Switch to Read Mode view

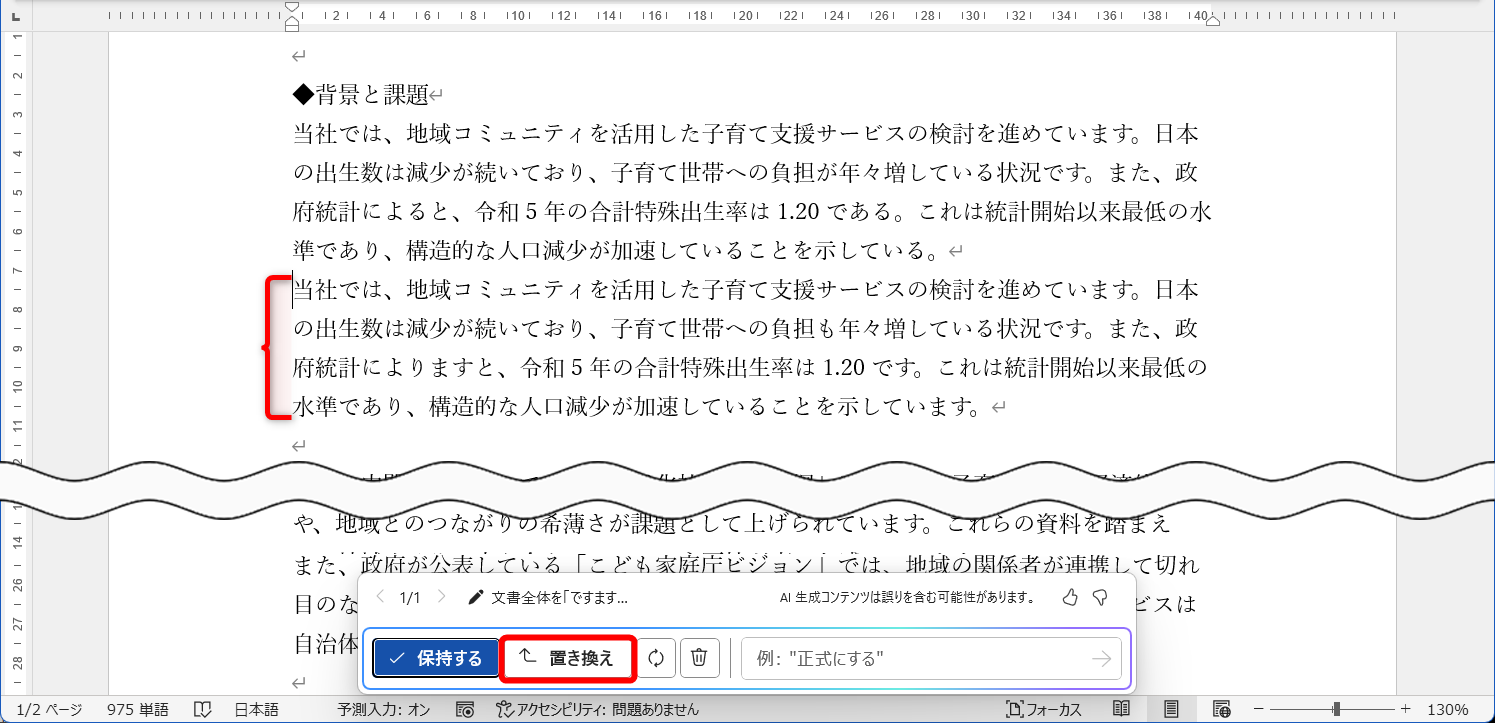coord(1121,708)
